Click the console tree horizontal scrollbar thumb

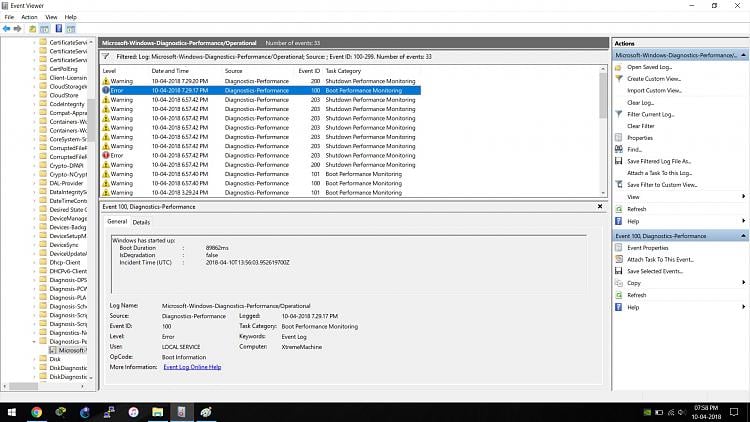pyautogui.click(x=24, y=386)
